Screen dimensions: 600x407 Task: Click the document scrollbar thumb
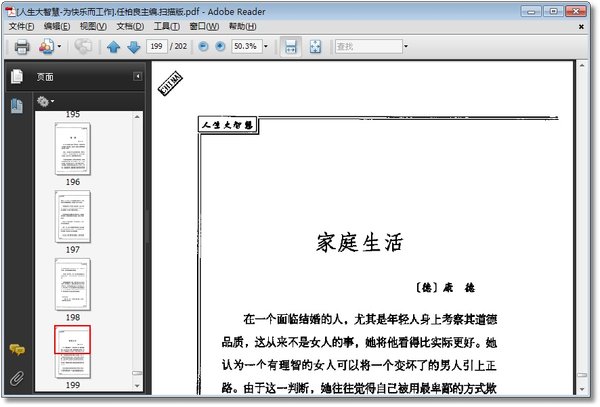tap(582, 375)
